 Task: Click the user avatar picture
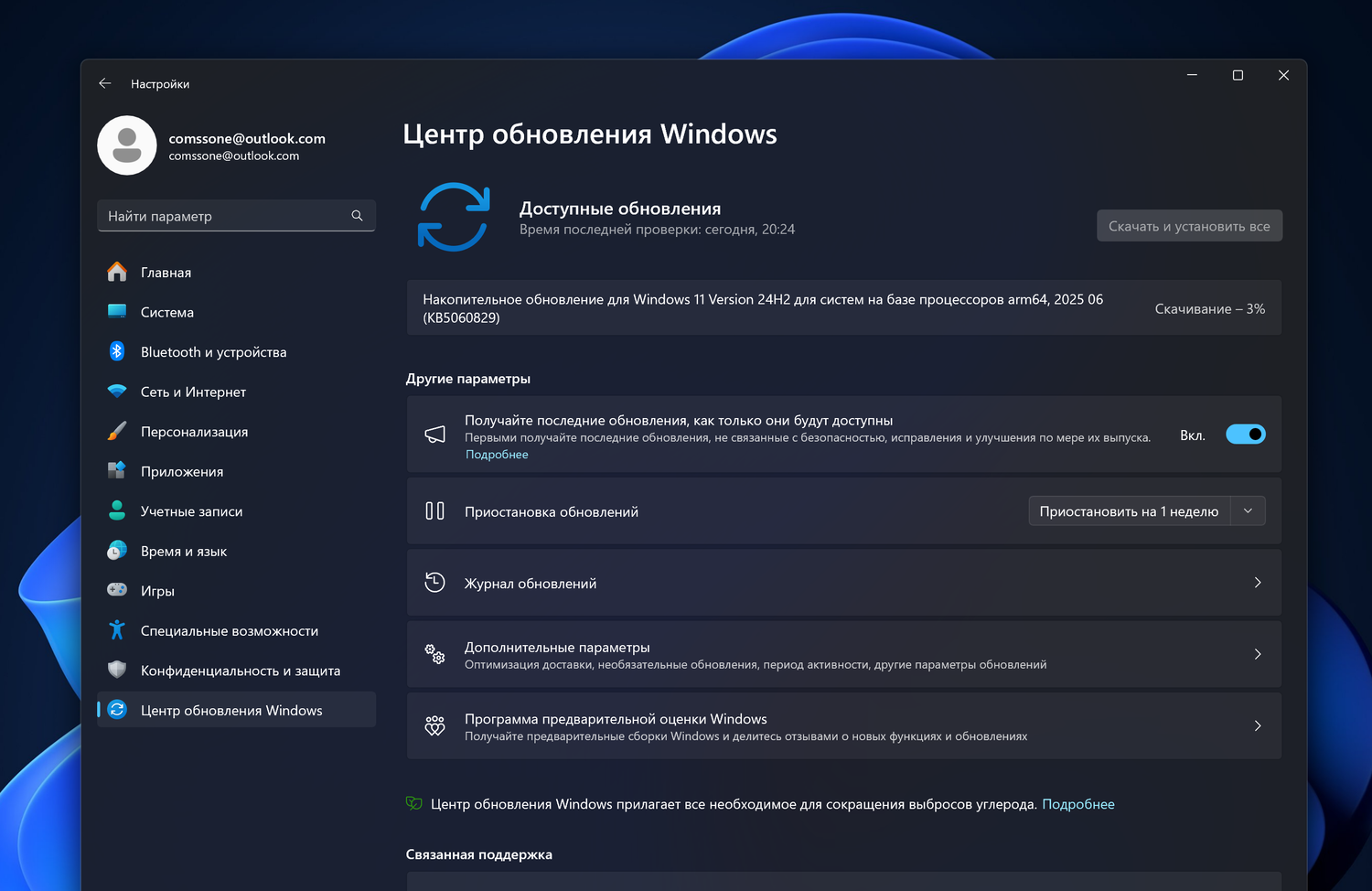pos(127,145)
